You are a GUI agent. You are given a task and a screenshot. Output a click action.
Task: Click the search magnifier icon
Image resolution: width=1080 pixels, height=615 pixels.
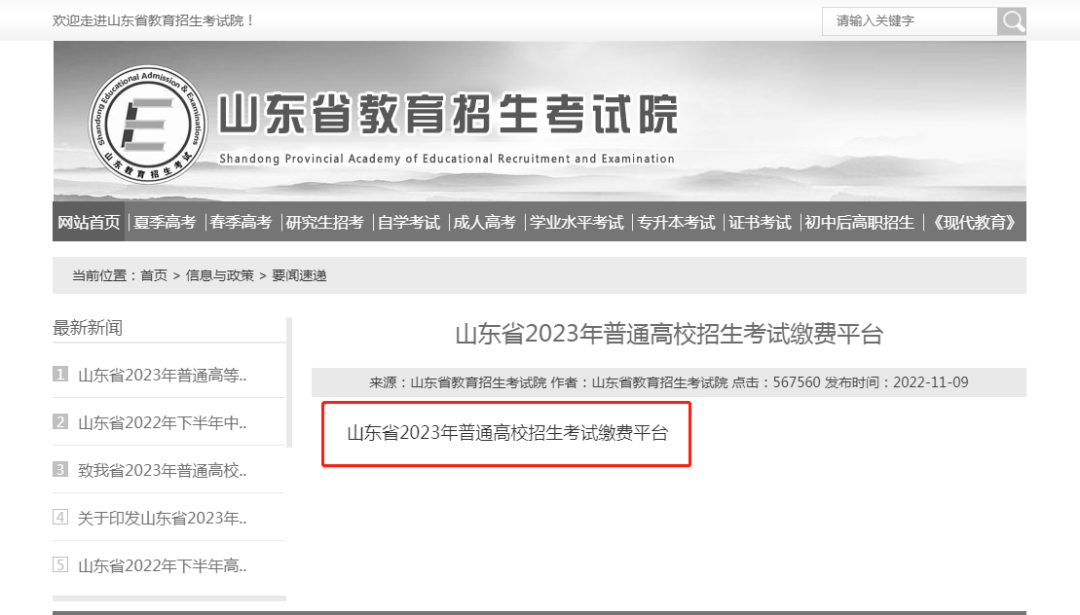click(1012, 20)
